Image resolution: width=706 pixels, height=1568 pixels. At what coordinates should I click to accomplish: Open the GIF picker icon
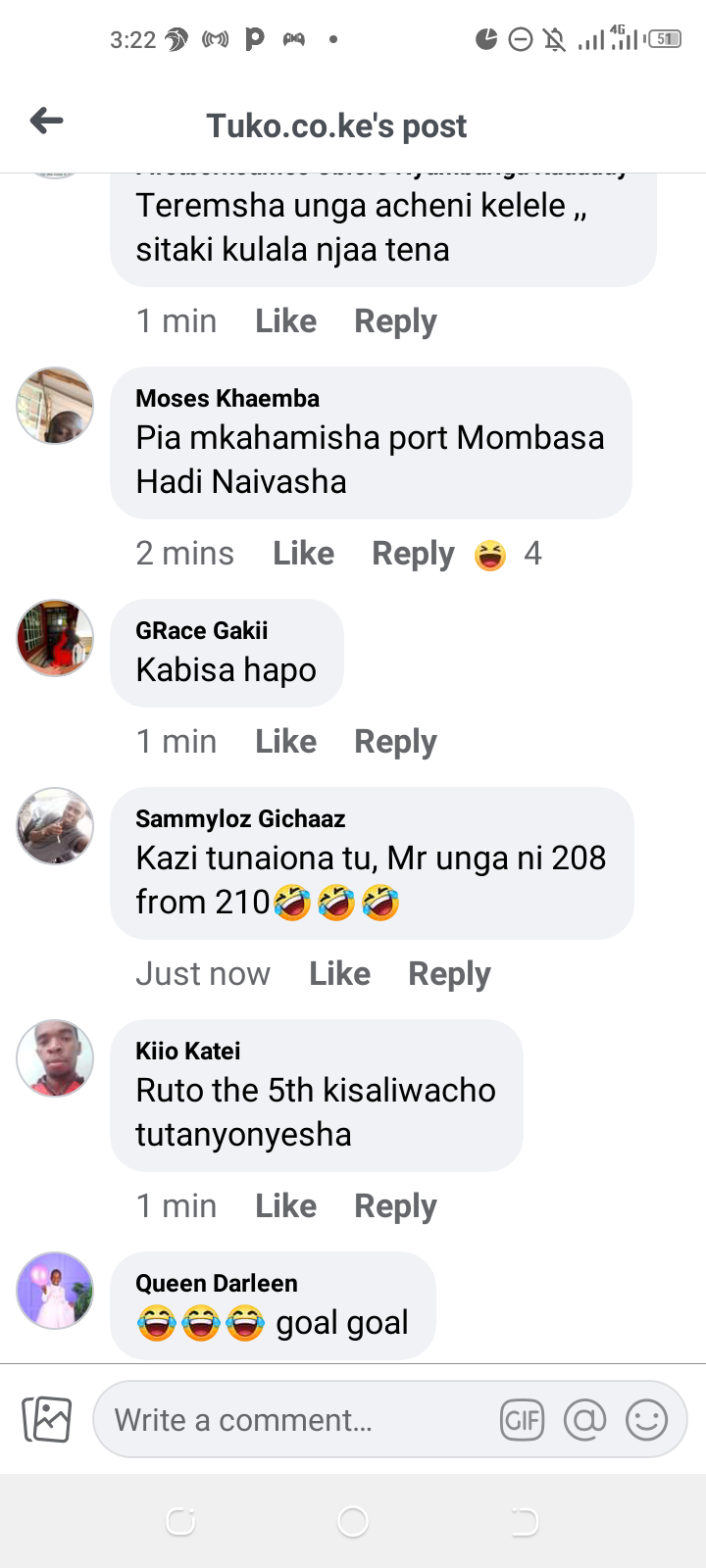tap(522, 1420)
